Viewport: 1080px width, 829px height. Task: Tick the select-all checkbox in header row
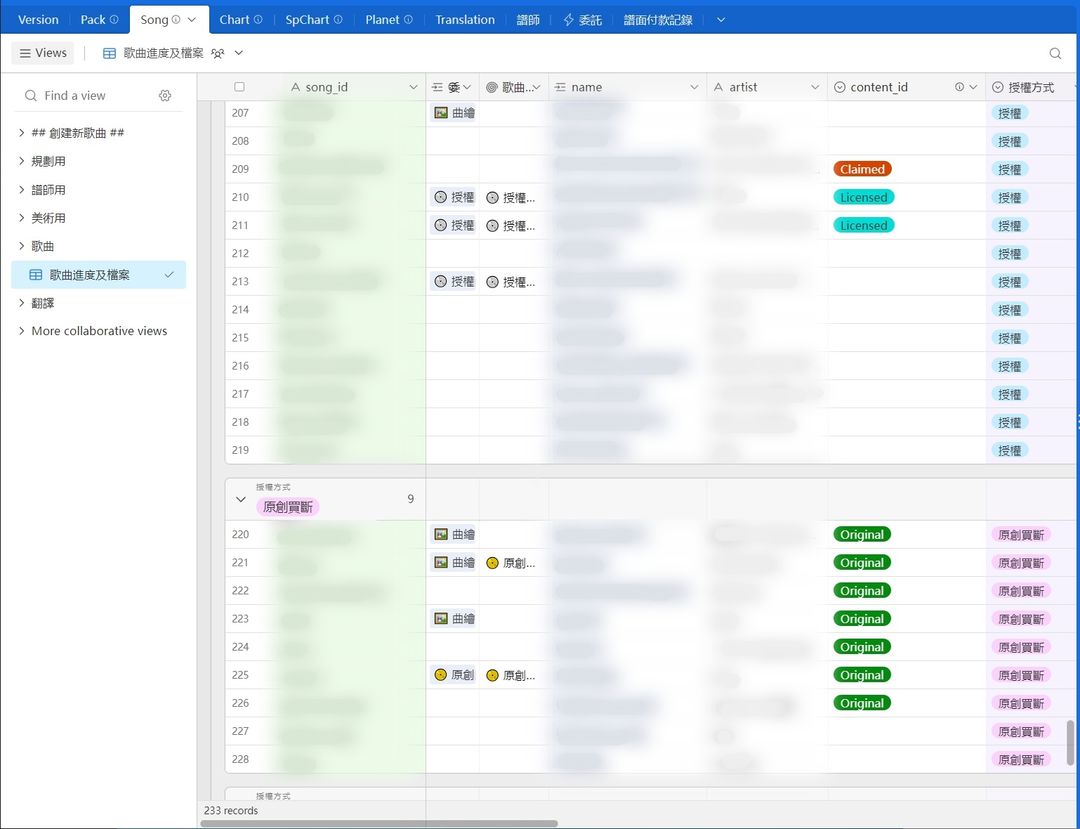click(239, 87)
